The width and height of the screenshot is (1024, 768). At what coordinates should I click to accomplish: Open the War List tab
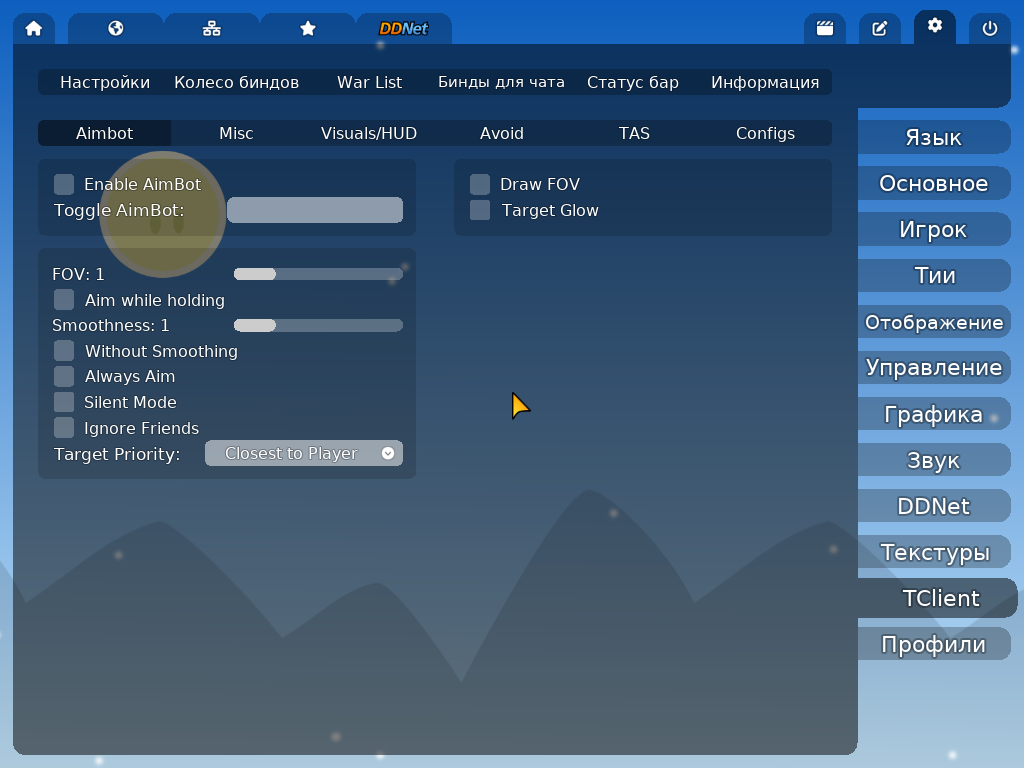tap(369, 82)
